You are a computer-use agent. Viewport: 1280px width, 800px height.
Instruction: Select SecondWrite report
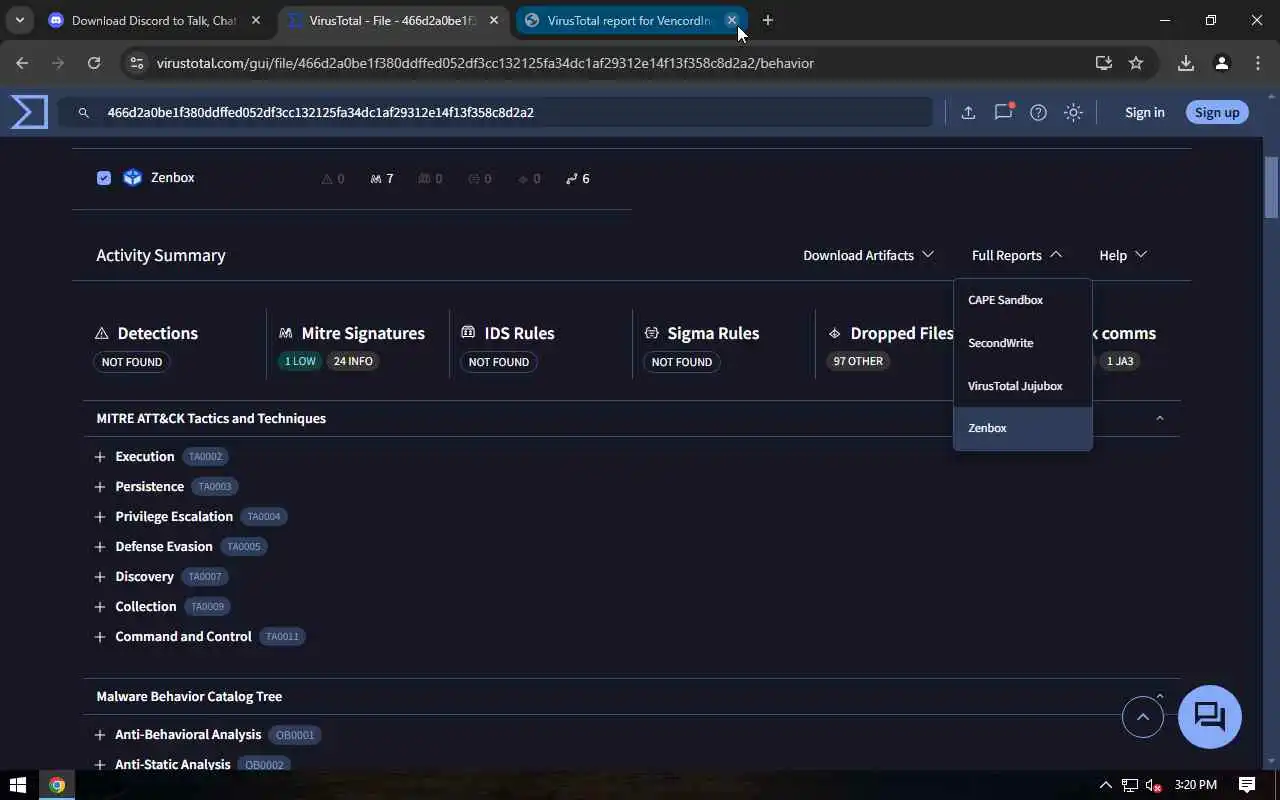pyautogui.click(x=1023, y=343)
